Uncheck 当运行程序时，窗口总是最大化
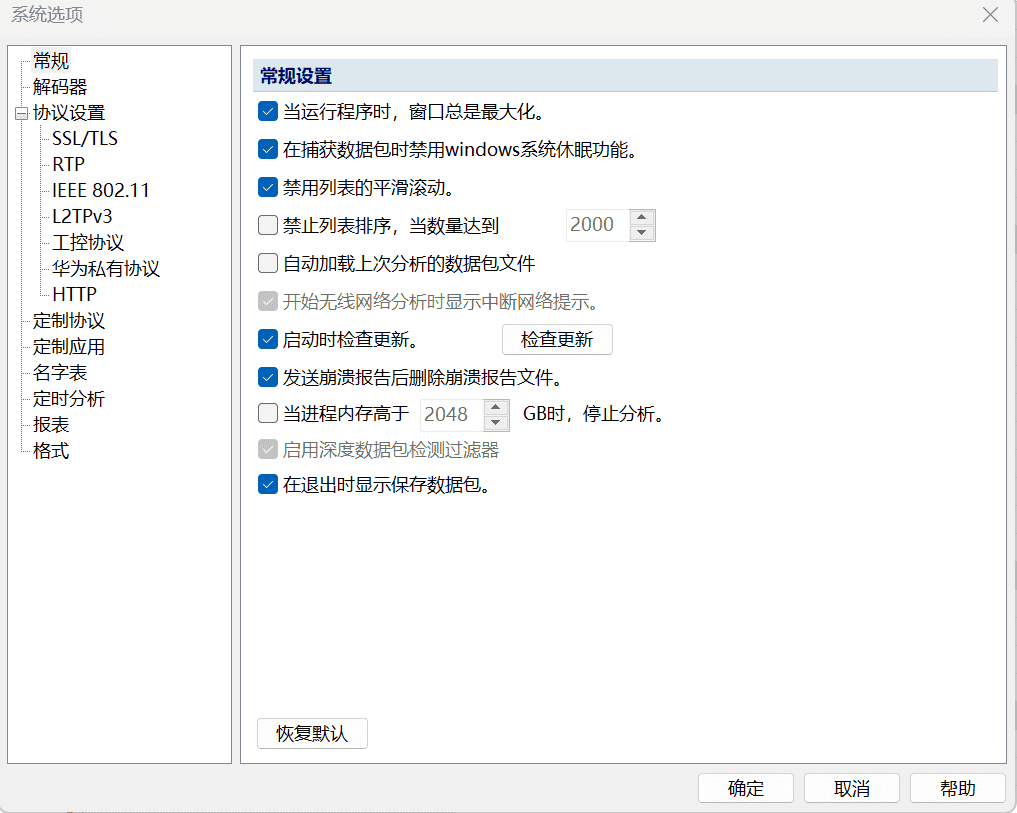 tap(267, 111)
